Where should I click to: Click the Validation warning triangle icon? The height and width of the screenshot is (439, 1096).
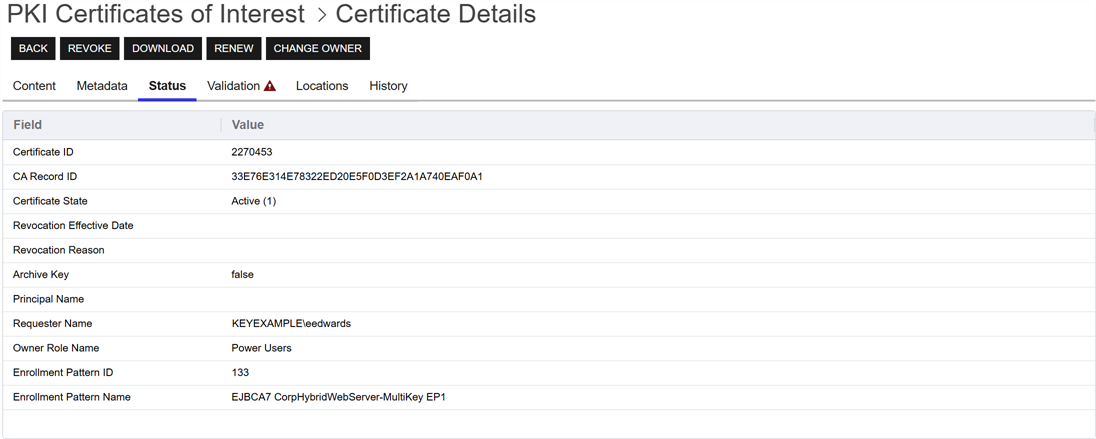point(270,86)
